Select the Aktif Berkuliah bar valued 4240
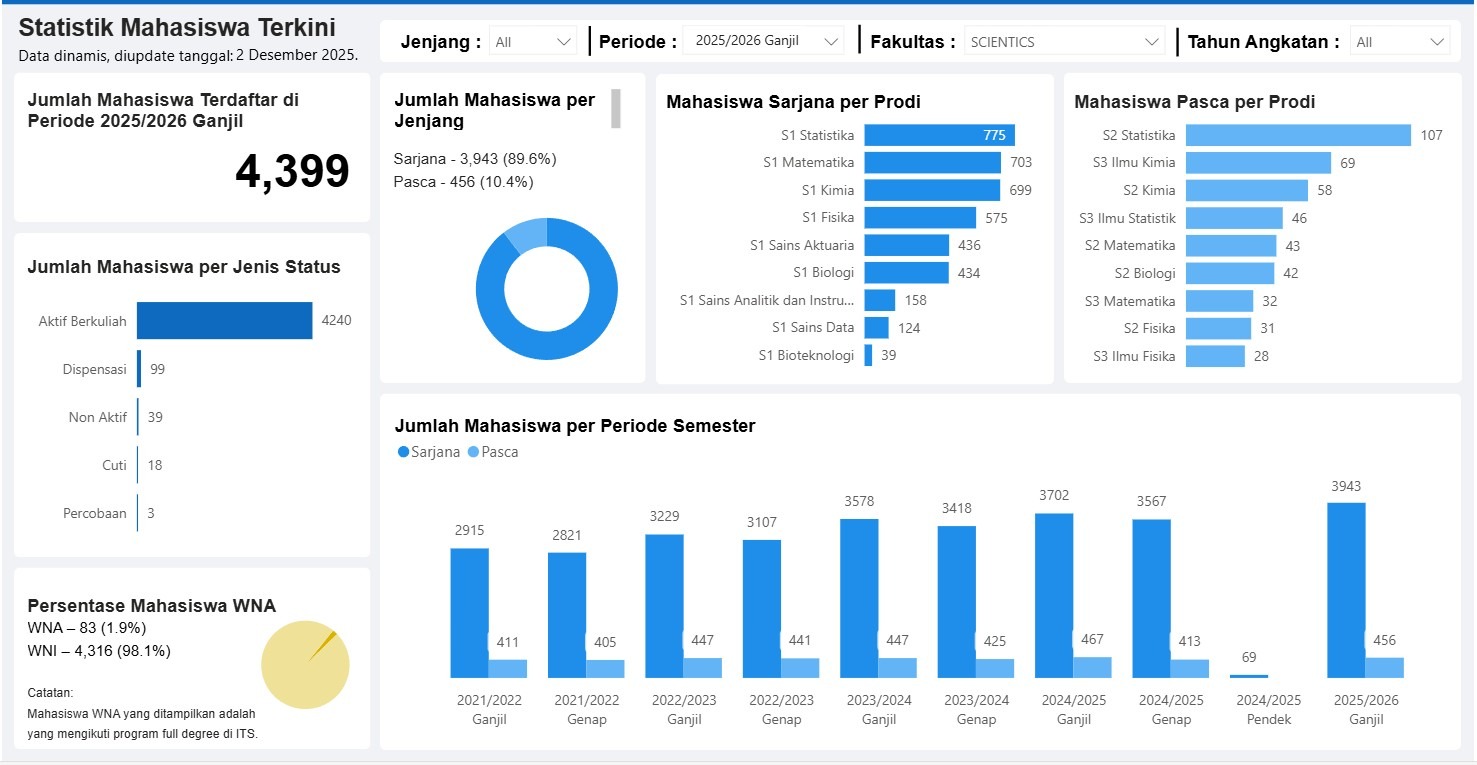 [x=225, y=321]
